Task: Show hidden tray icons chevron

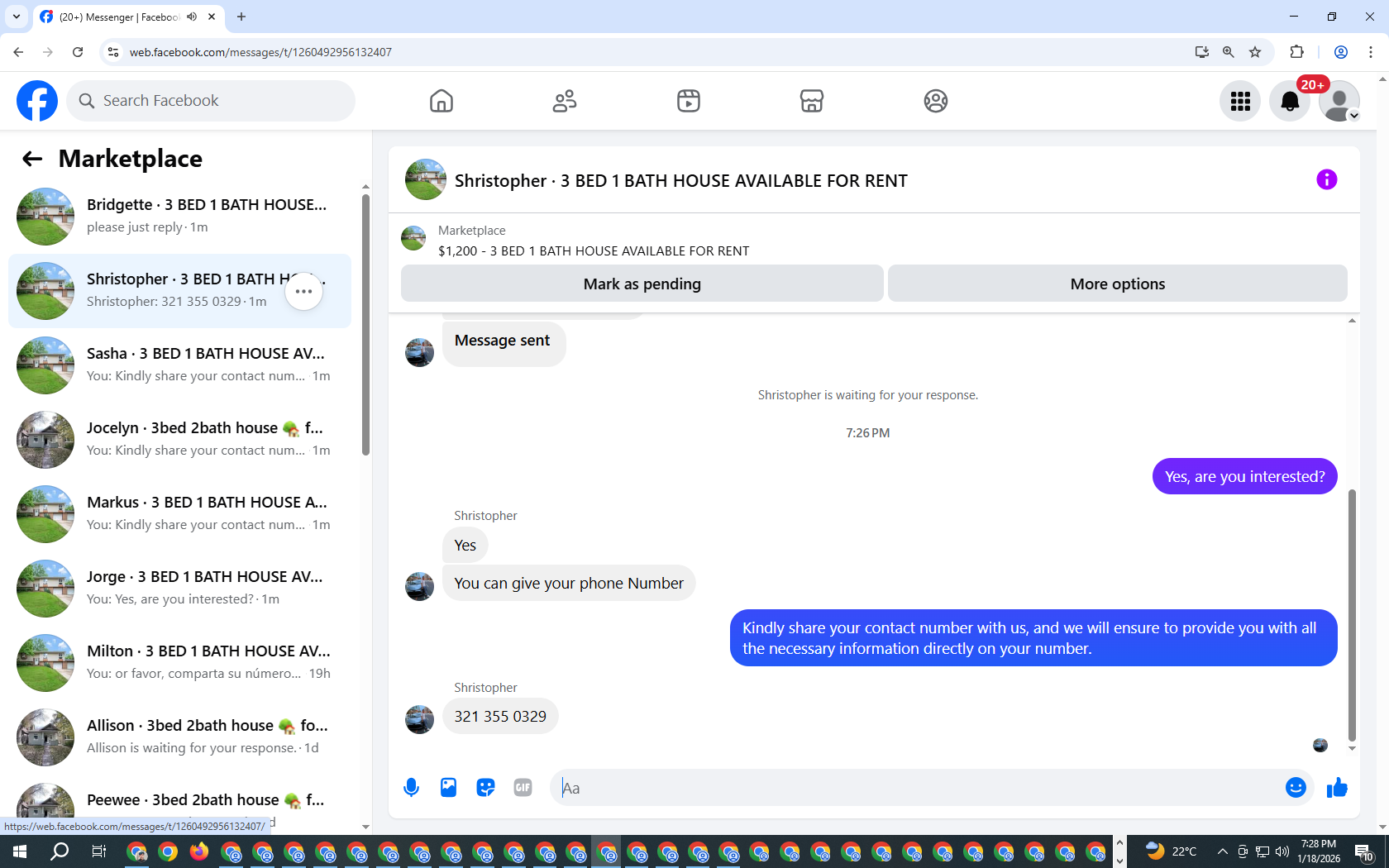Action: pyautogui.click(x=1222, y=851)
